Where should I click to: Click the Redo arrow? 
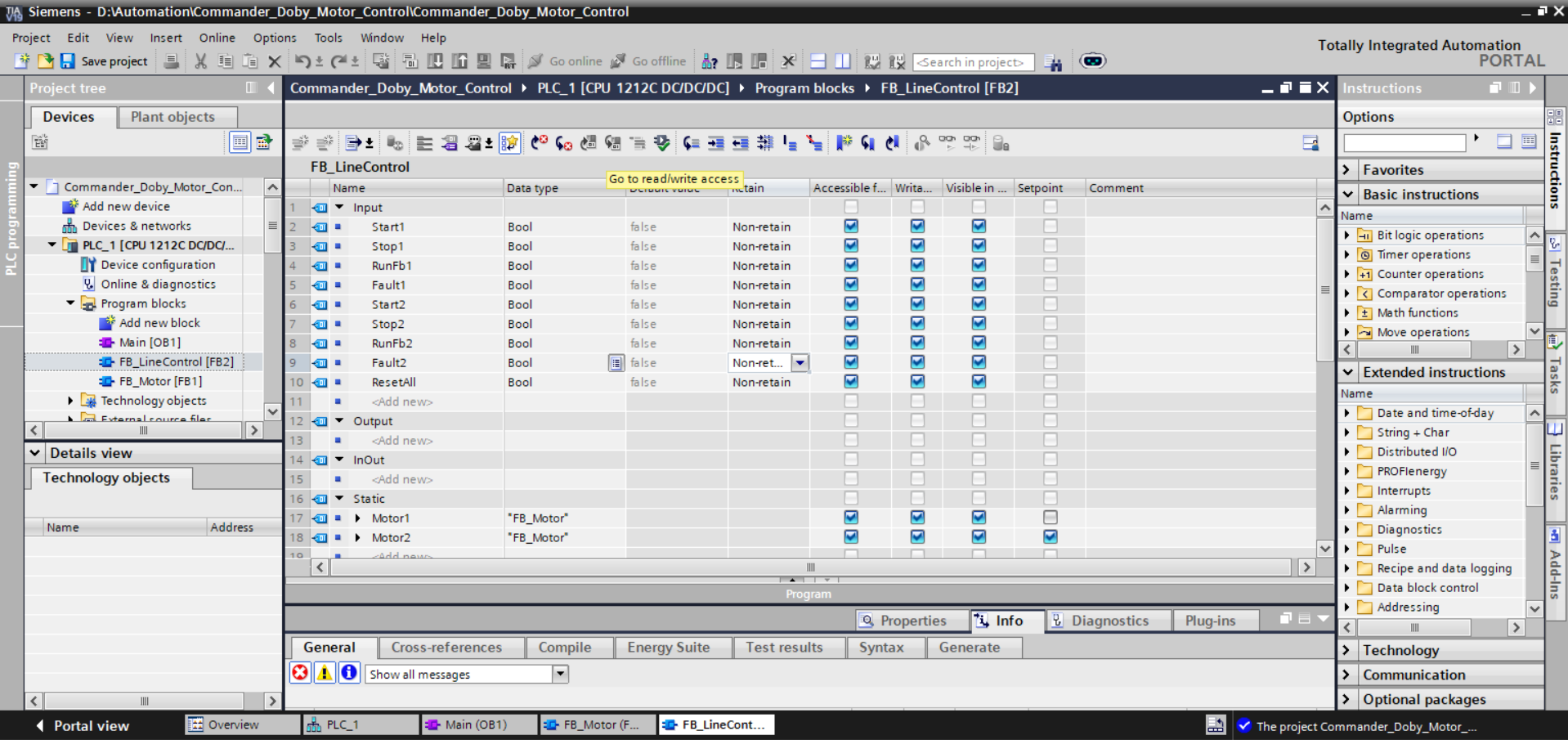[x=338, y=61]
